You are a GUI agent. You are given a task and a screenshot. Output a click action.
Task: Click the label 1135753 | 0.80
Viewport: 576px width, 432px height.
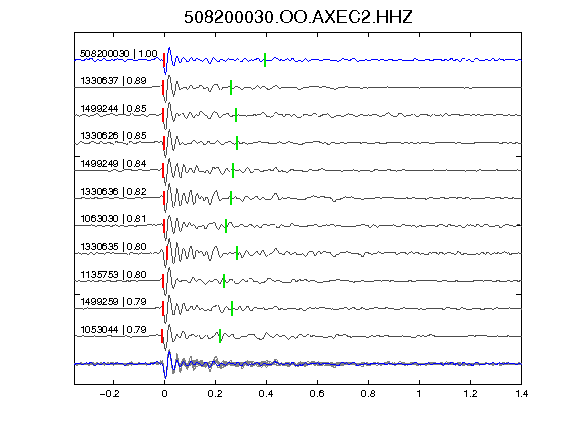pyautogui.click(x=113, y=275)
